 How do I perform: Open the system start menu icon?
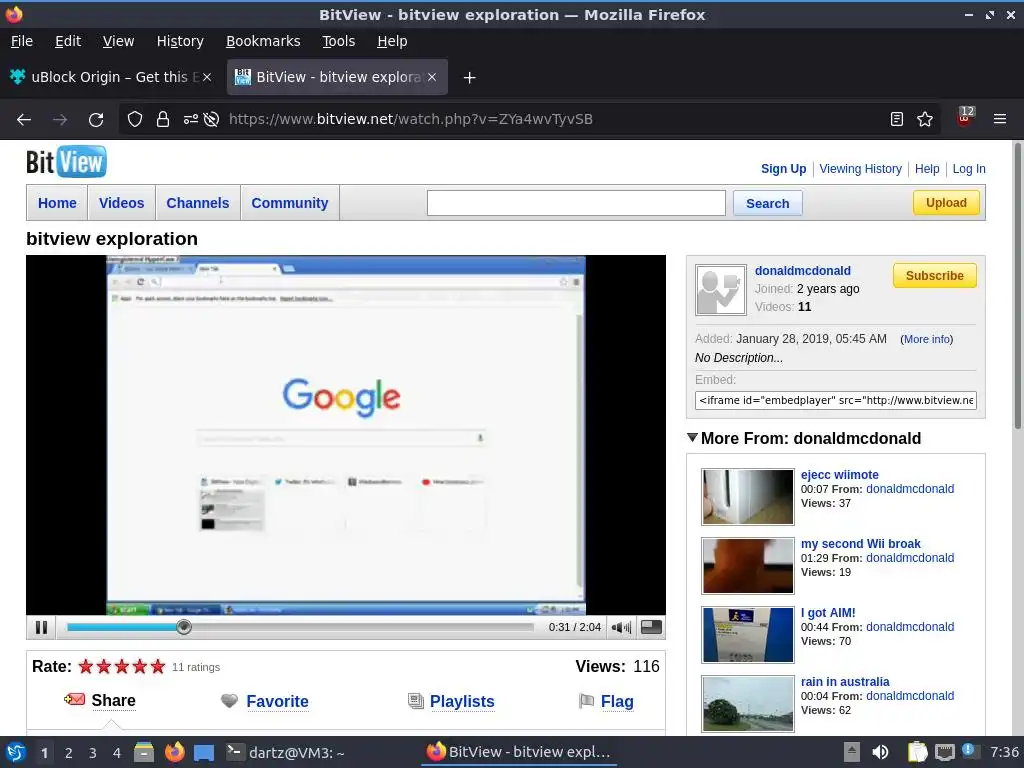pyautogui.click(x=16, y=752)
